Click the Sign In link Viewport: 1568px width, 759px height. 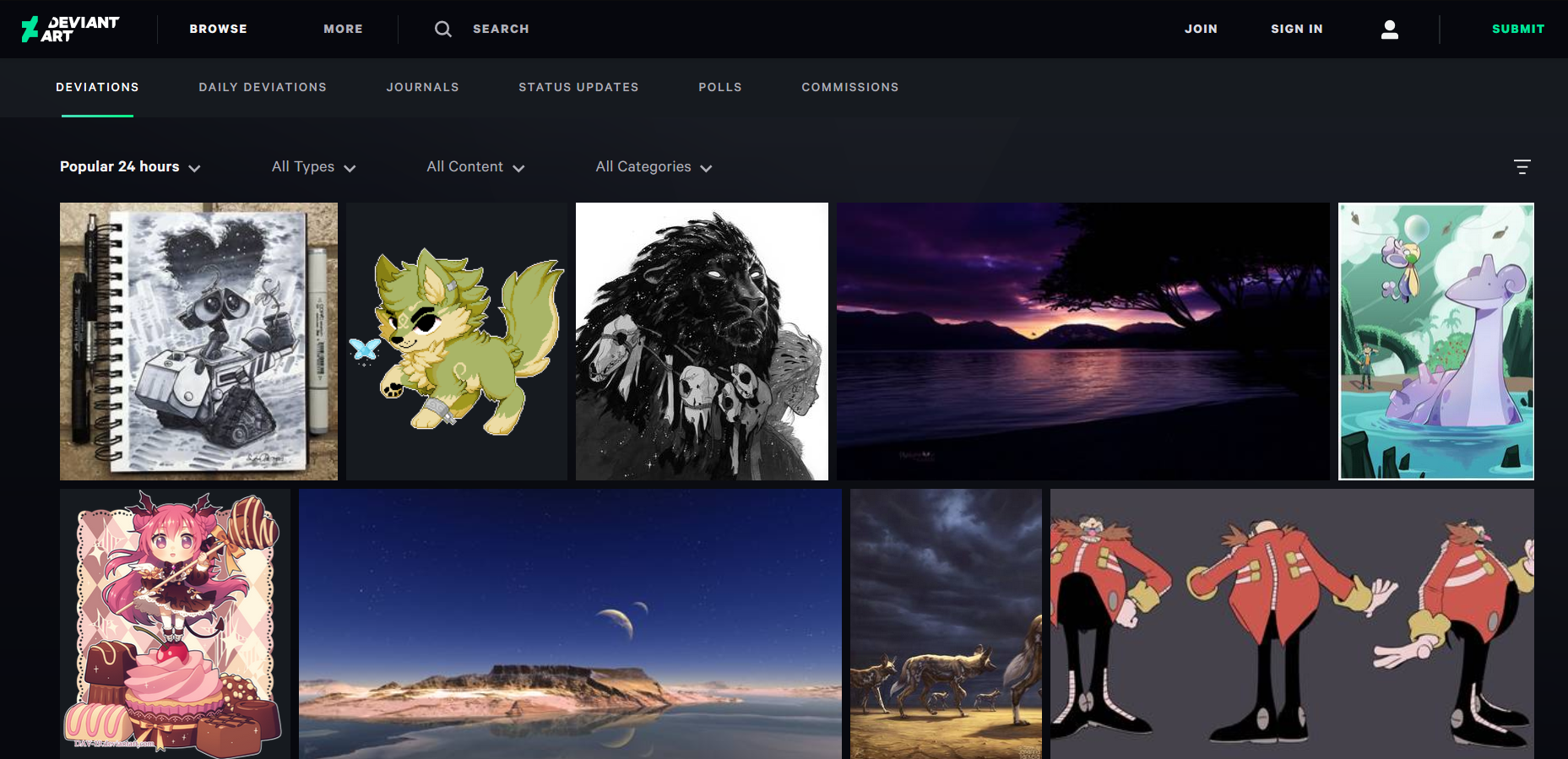tap(1297, 29)
